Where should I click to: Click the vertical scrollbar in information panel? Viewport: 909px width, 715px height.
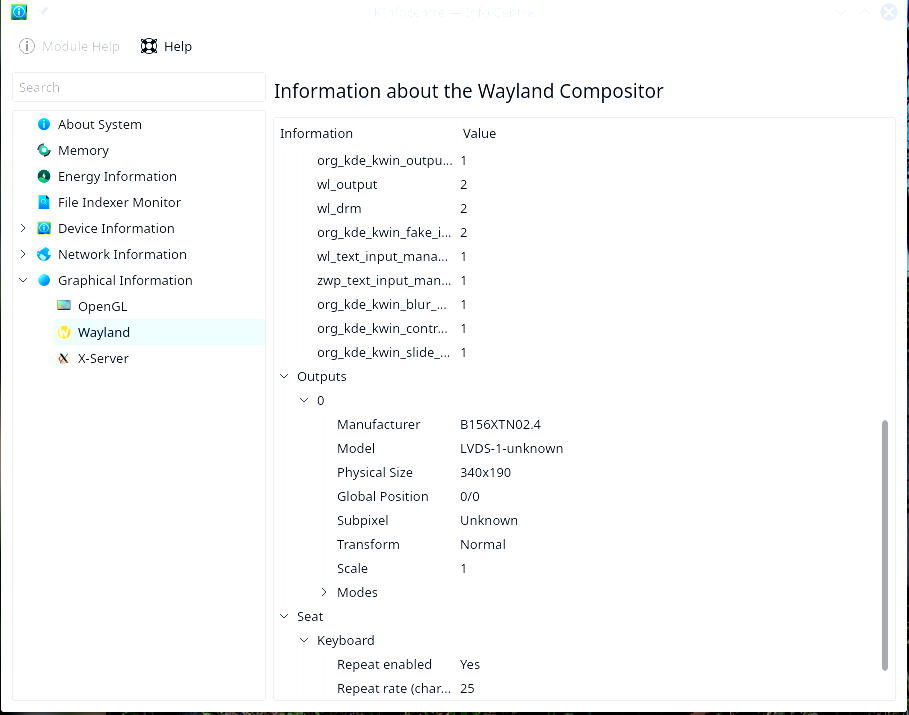pos(885,545)
